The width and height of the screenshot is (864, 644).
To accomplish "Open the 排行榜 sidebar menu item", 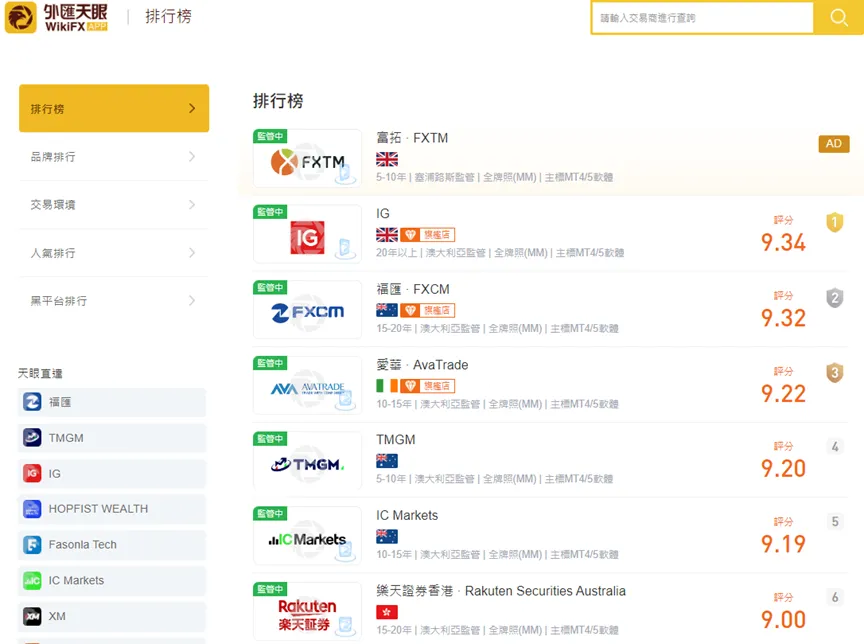I will [114, 108].
